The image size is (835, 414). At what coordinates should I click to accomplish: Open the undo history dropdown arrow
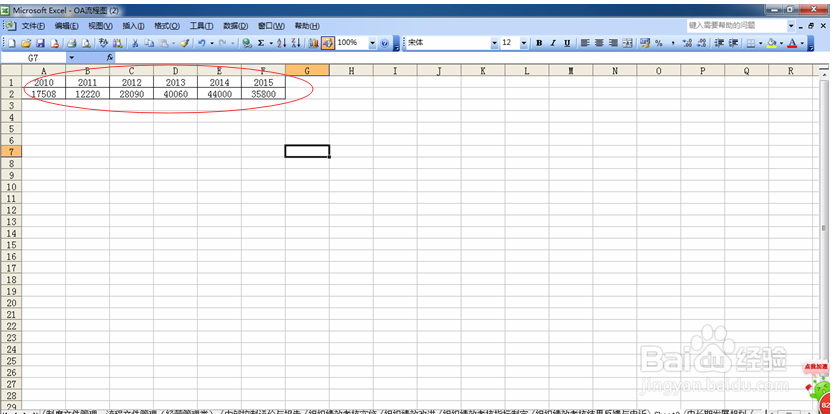(x=211, y=43)
